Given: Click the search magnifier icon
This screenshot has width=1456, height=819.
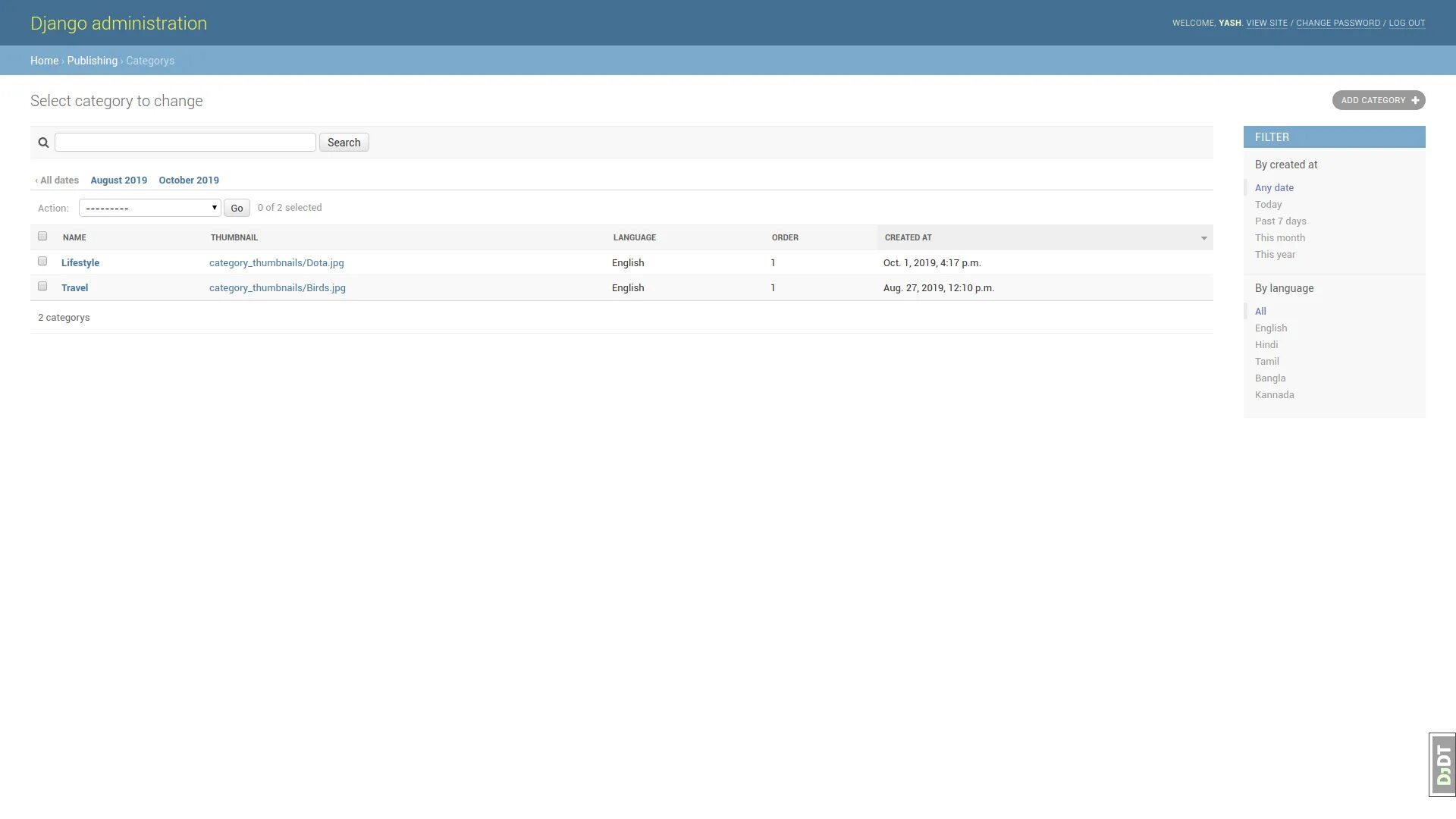Looking at the screenshot, I should click(x=43, y=142).
